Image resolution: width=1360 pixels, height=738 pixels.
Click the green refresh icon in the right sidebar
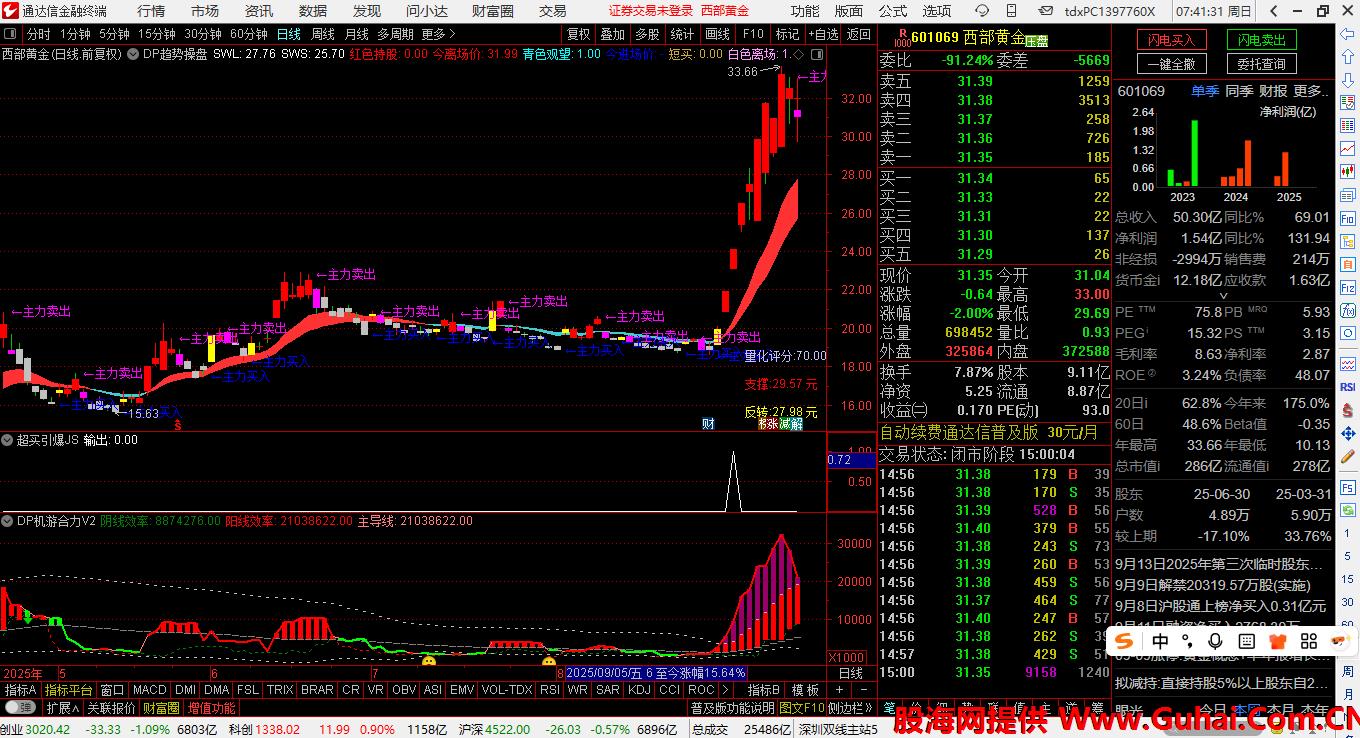[1347, 509]
